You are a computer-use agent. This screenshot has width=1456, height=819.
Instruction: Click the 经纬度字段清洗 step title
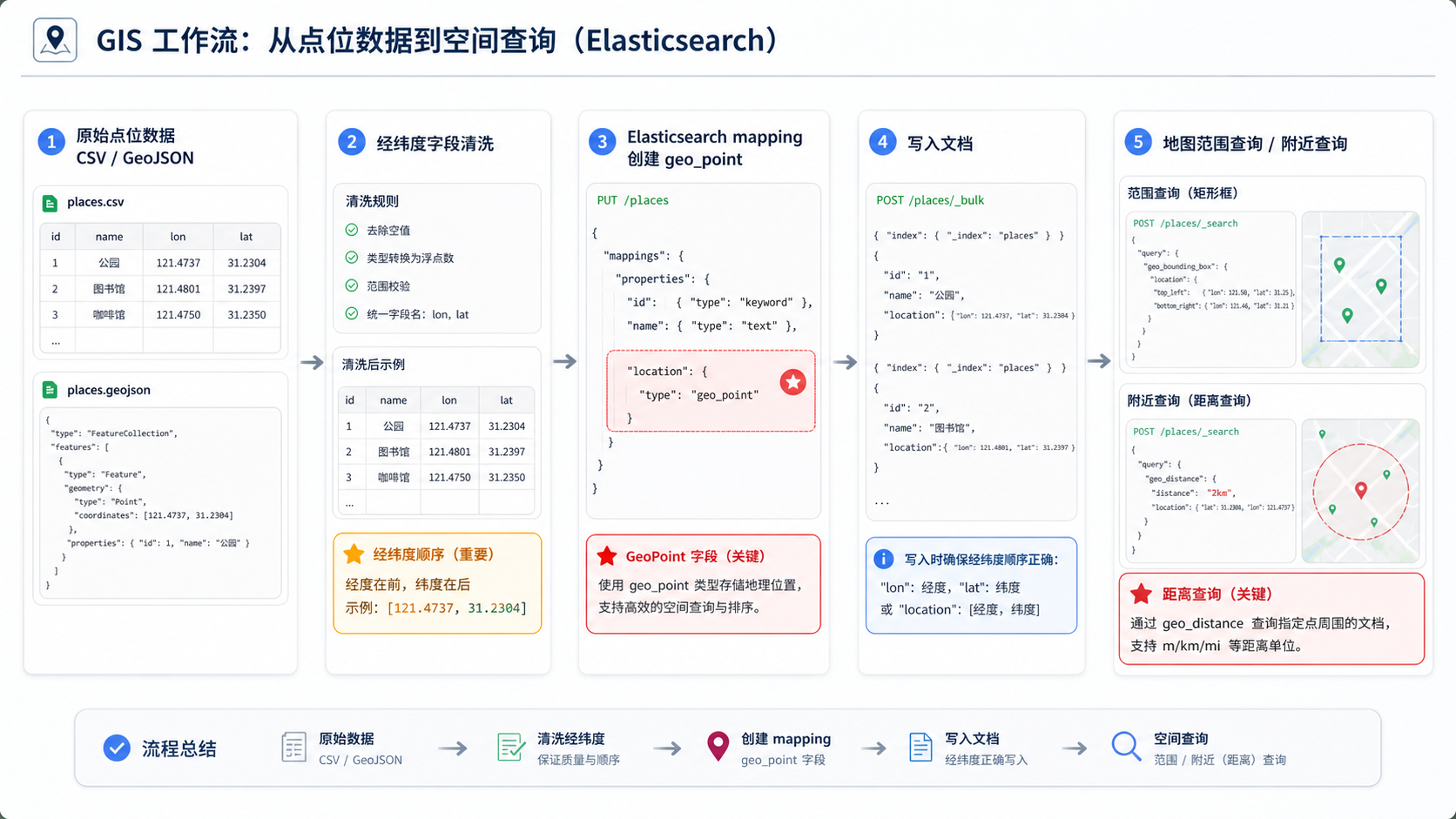click(x=435, y=144)
